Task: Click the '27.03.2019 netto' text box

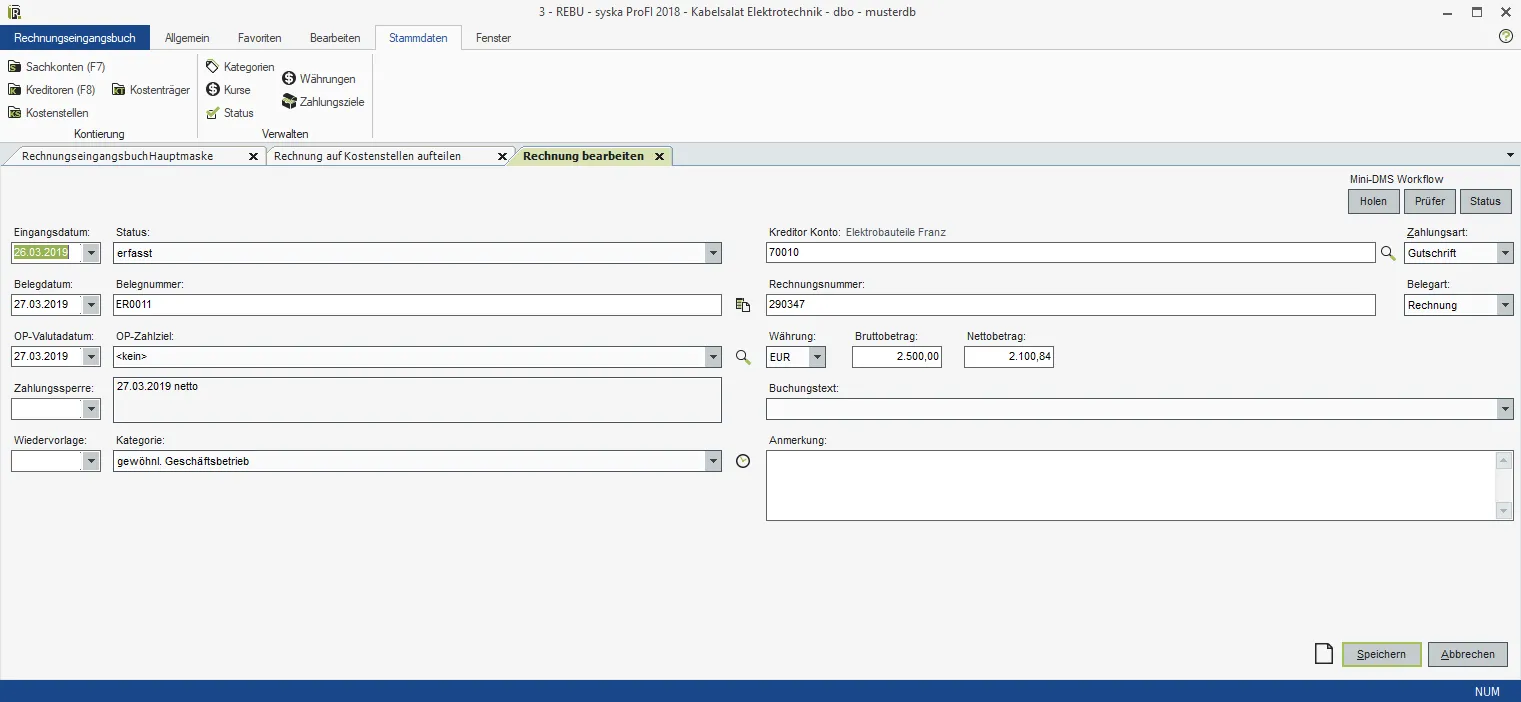Action: pos(417,399)
